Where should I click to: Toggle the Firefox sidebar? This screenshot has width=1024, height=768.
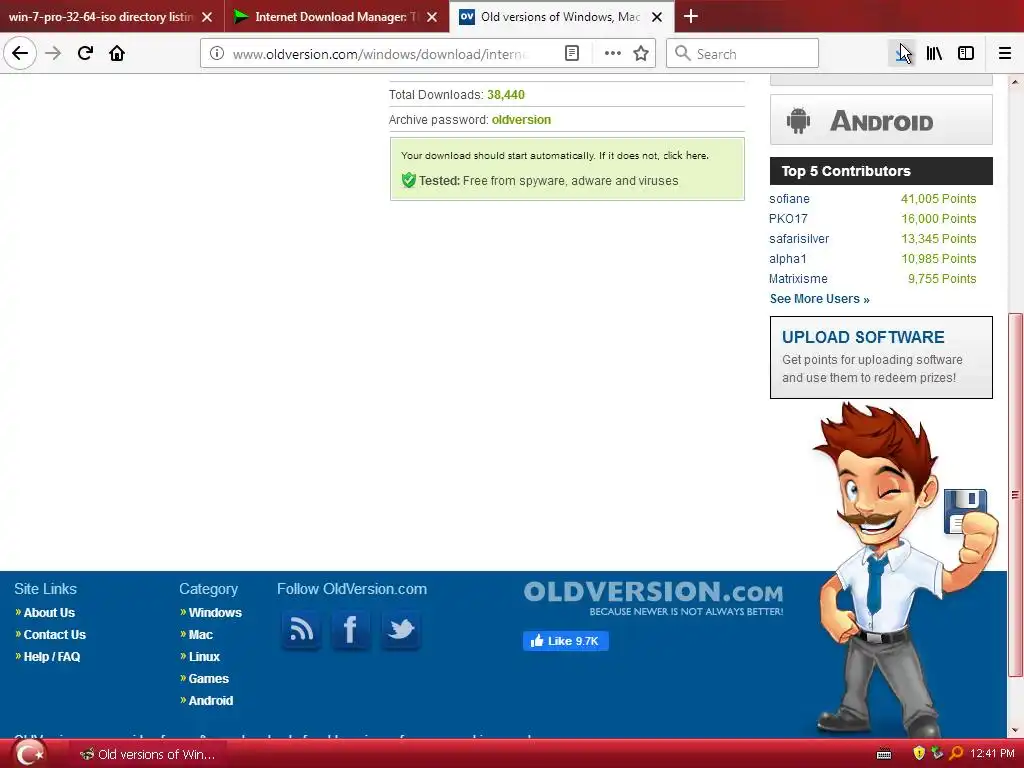(x=966, y=54)
